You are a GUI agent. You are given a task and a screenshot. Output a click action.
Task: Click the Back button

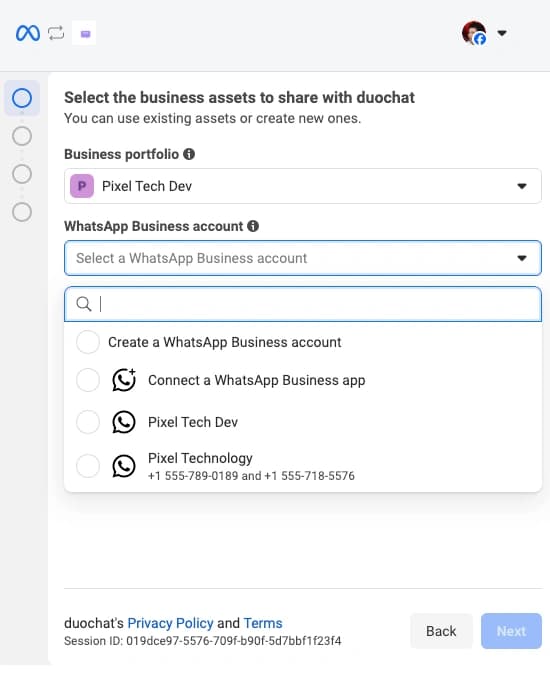point(441,631)
